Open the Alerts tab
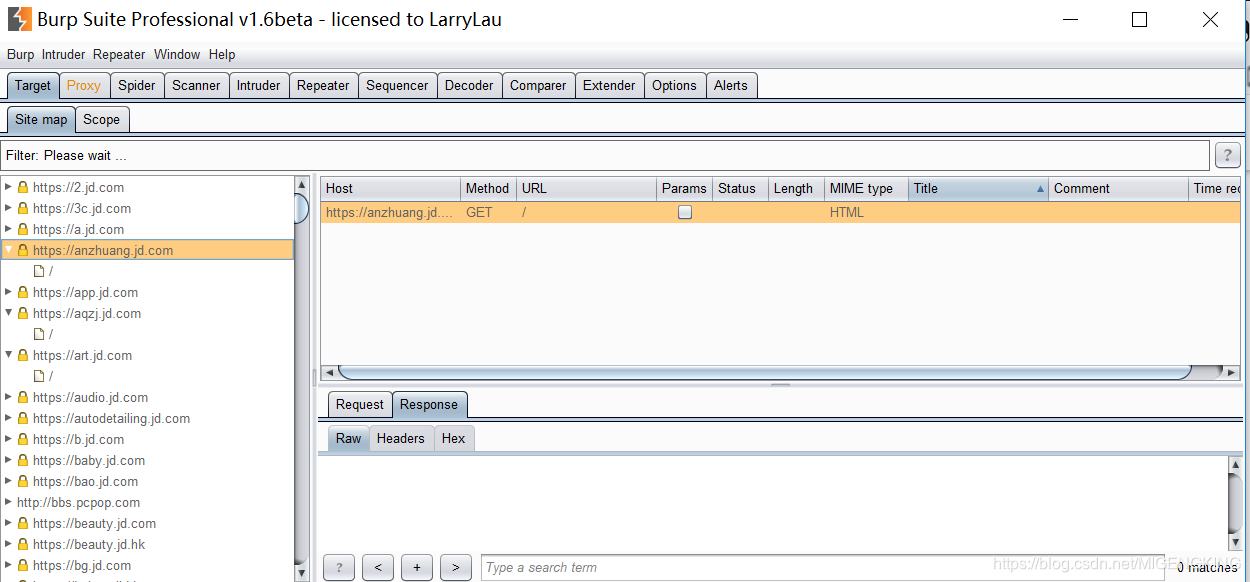Screen dimensions: 1250x582 (731, 85)
